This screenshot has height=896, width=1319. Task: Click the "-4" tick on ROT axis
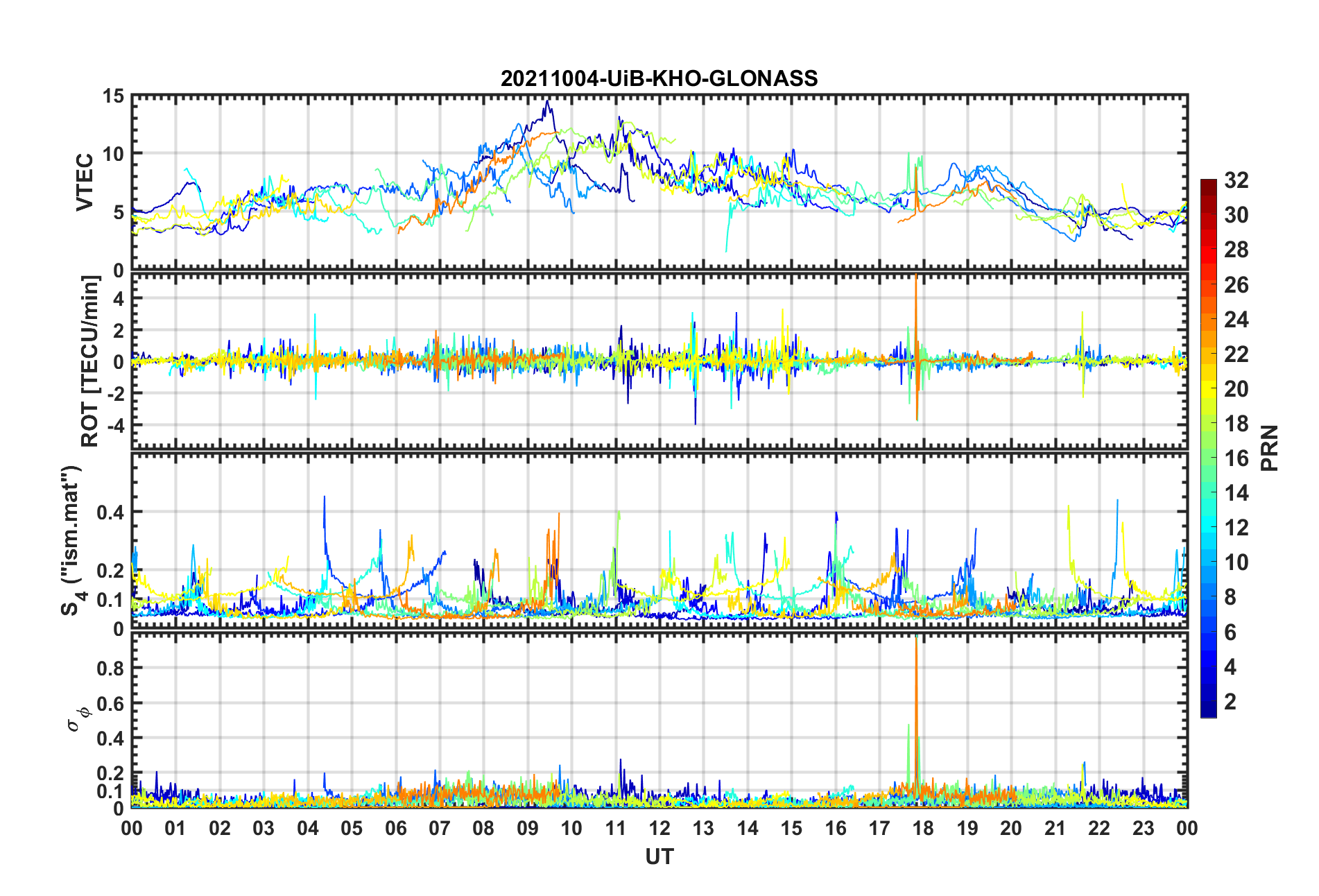pos(116,424)
